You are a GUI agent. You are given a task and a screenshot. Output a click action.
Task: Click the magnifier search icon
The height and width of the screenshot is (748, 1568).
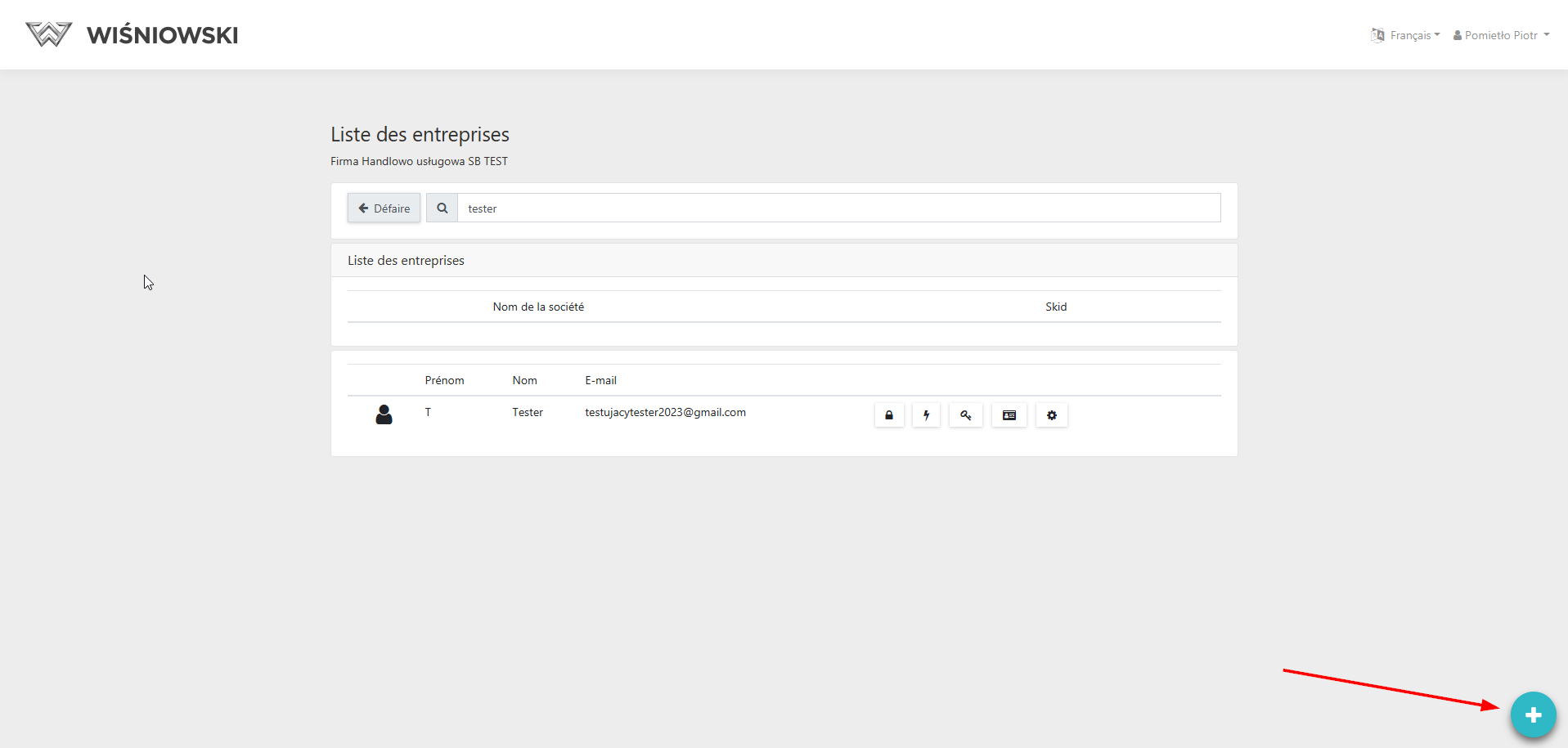pos(442,208)
